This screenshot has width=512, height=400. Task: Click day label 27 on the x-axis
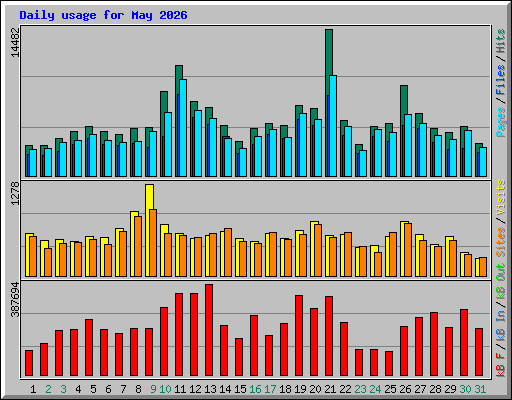[420, 389]
